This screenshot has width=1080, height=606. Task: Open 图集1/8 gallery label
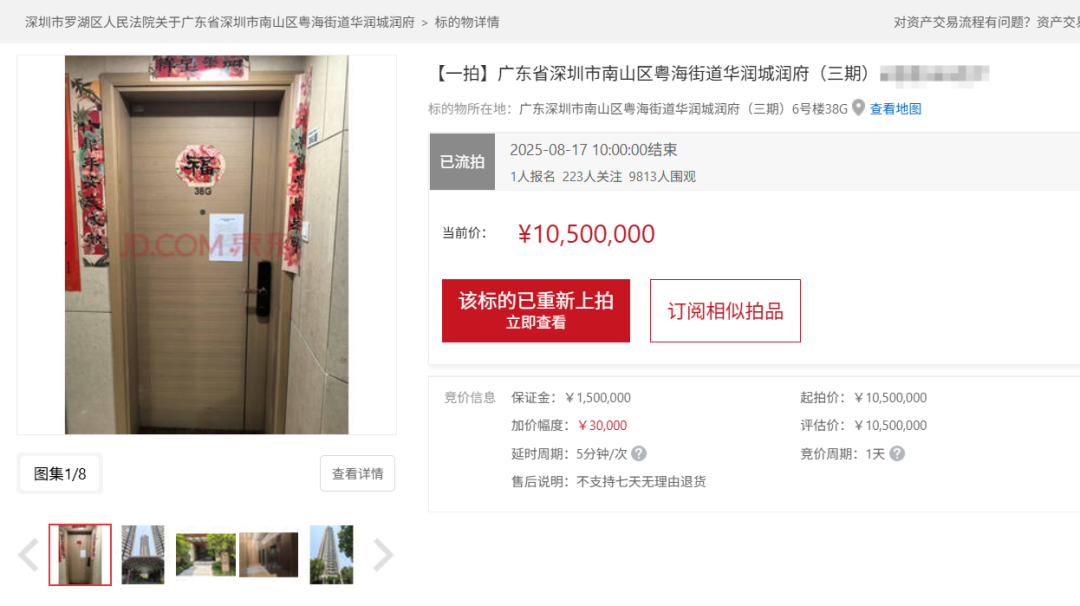60,474
